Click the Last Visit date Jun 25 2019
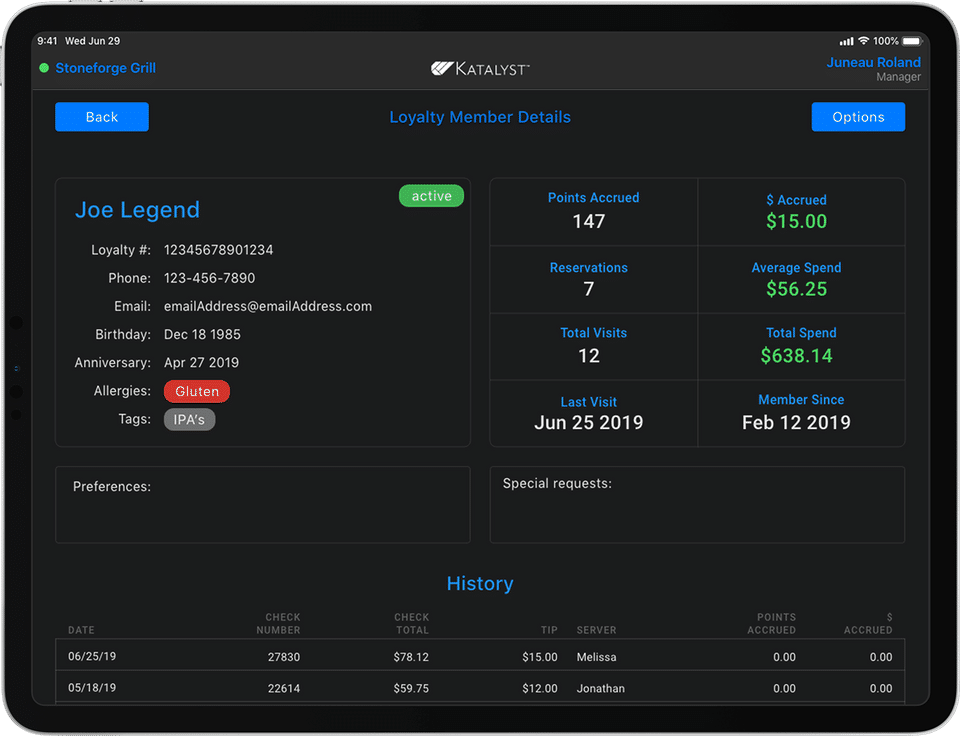This screenshot has width=960, height=736. (x=588, y=422)
